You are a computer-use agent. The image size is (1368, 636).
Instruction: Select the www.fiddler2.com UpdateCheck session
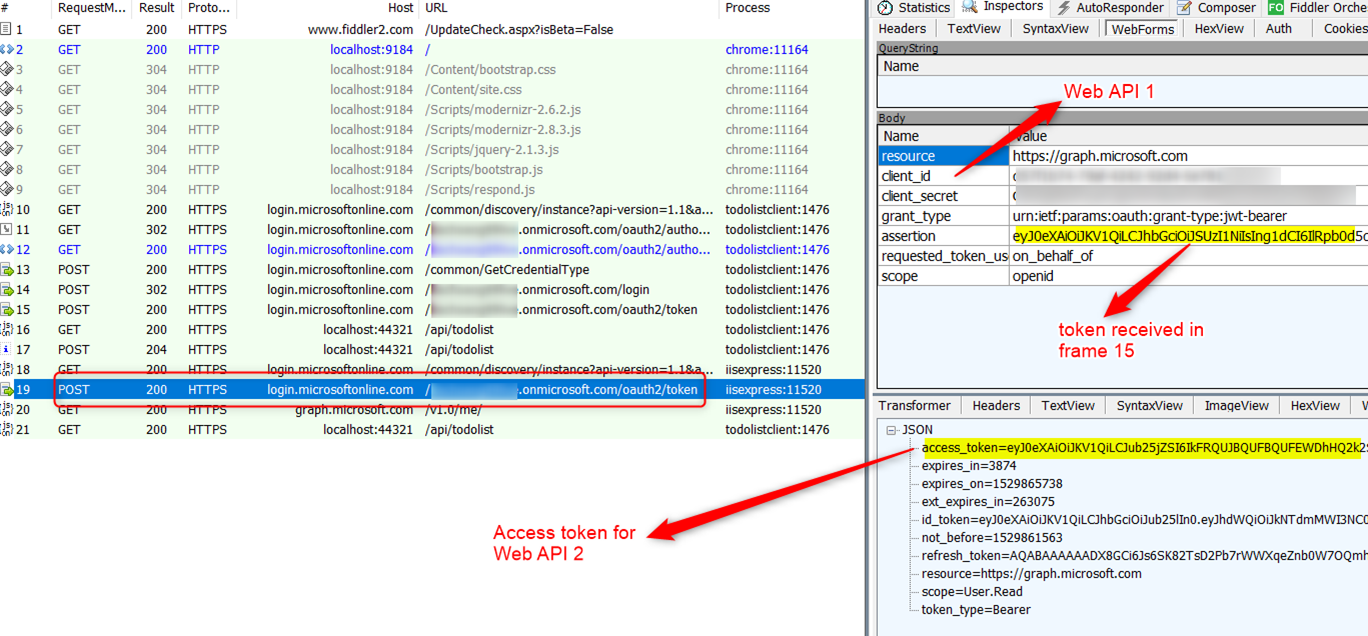pos(431,30)
